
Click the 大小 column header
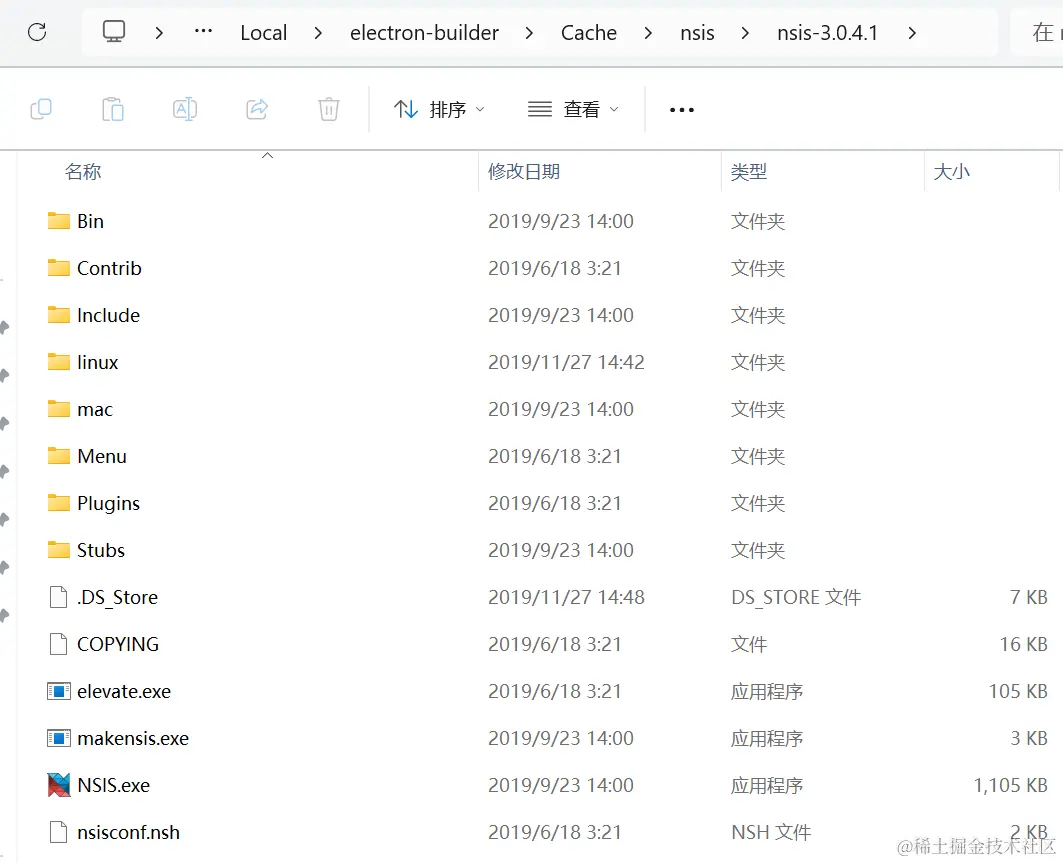(x=951, y=171)
